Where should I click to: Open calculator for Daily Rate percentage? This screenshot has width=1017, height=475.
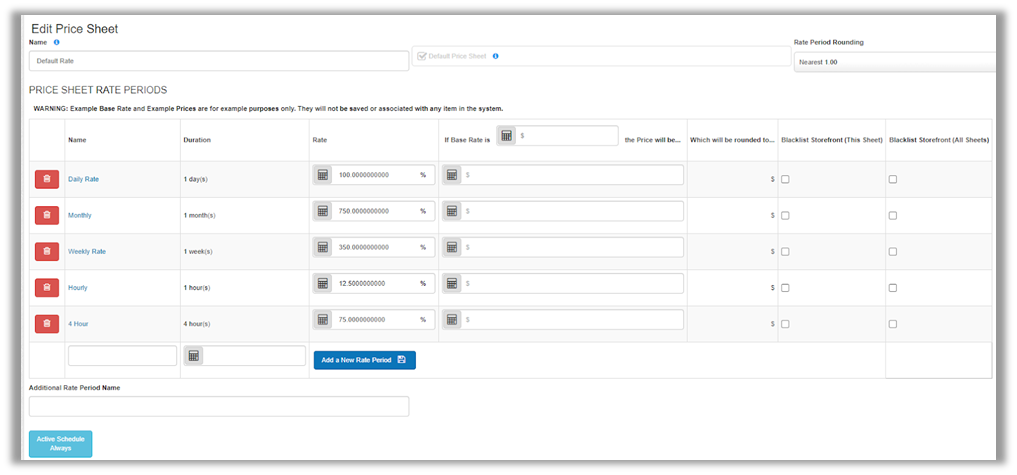(323, 175)
